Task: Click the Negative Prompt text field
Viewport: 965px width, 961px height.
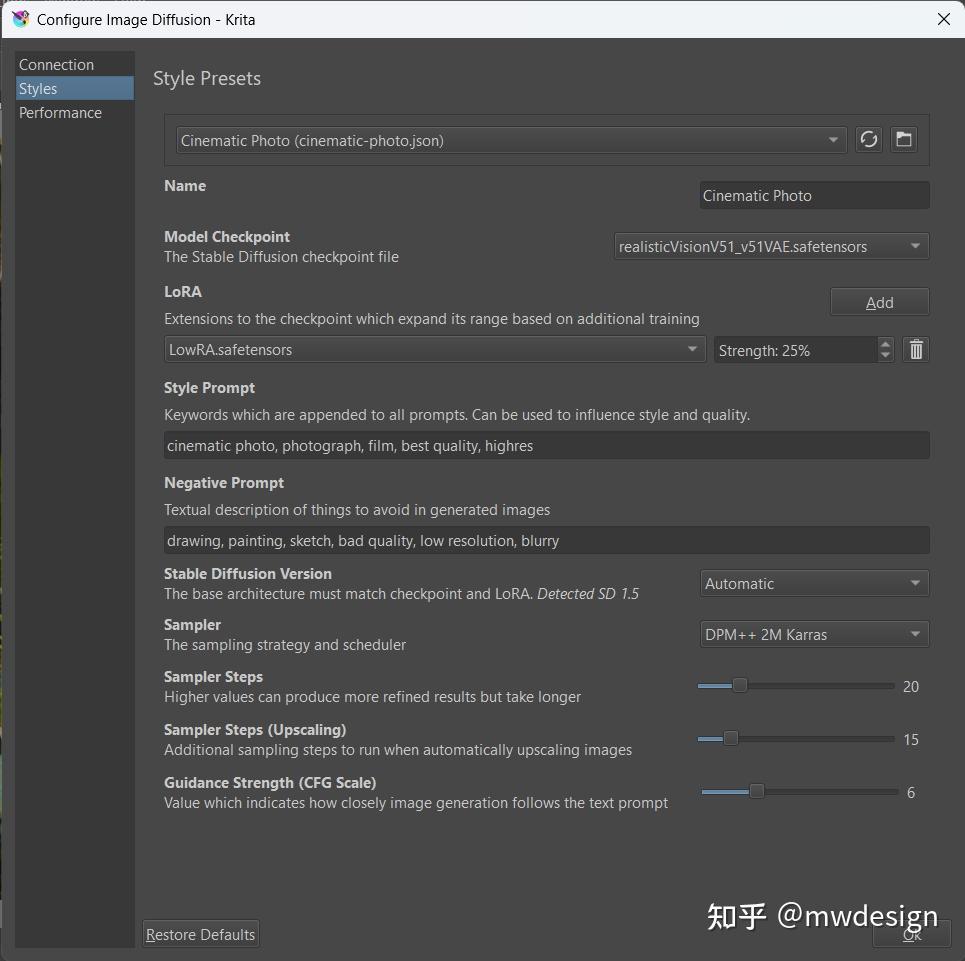Action: point(546,541)
